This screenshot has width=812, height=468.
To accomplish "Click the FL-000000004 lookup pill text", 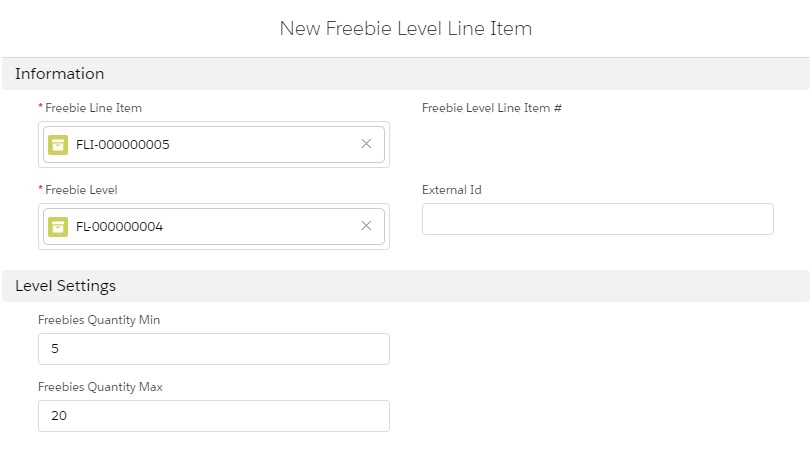I will click(119, 226).
